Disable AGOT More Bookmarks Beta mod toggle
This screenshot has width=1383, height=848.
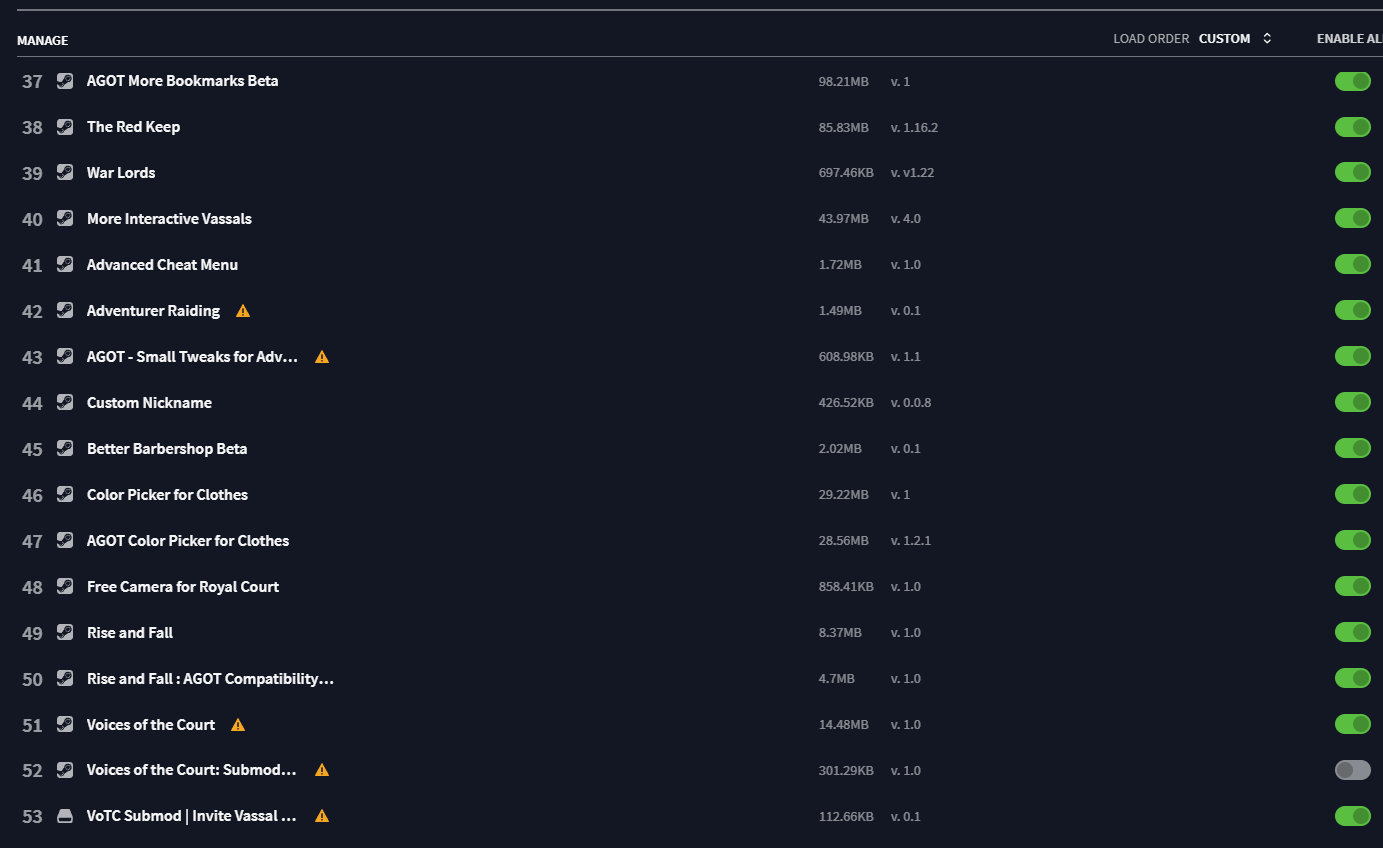tap(1353, 81)
